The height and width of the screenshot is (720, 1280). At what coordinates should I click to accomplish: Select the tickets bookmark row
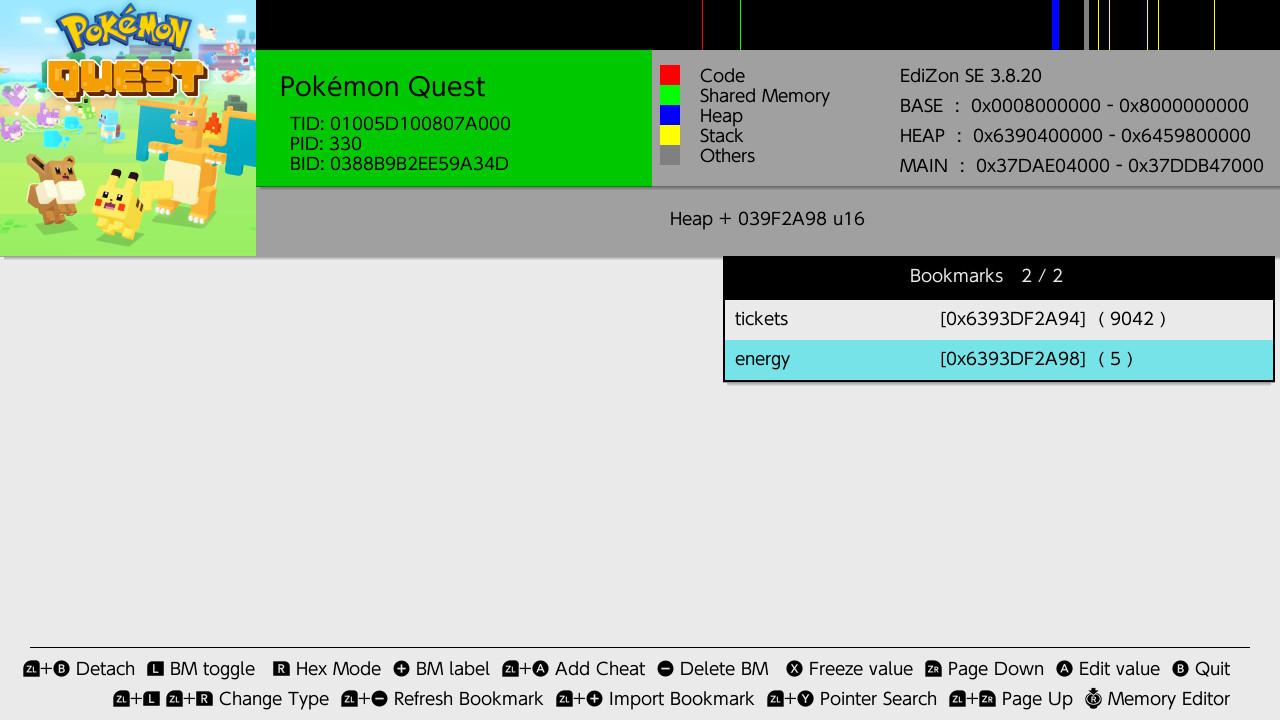[x=998, y=319]
